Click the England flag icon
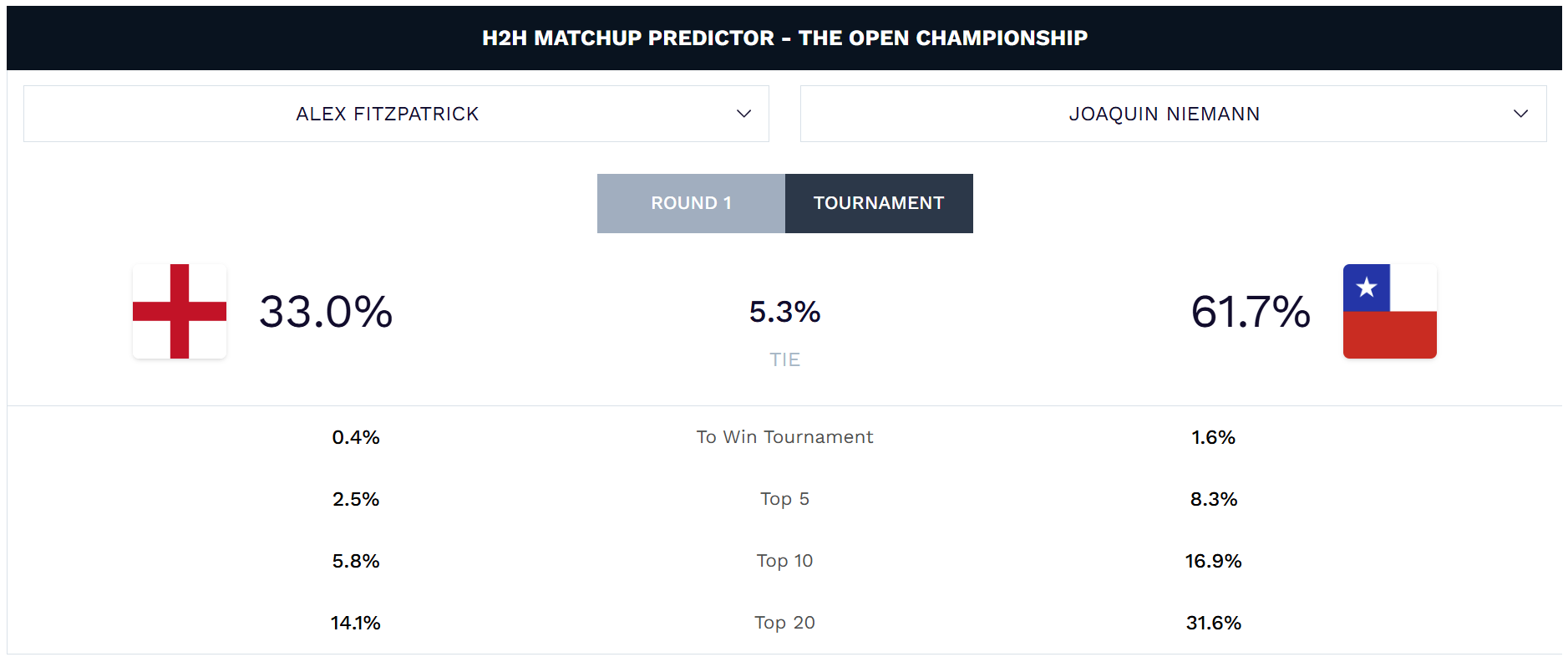This screenshot has height=657, width=1568. 180,312
